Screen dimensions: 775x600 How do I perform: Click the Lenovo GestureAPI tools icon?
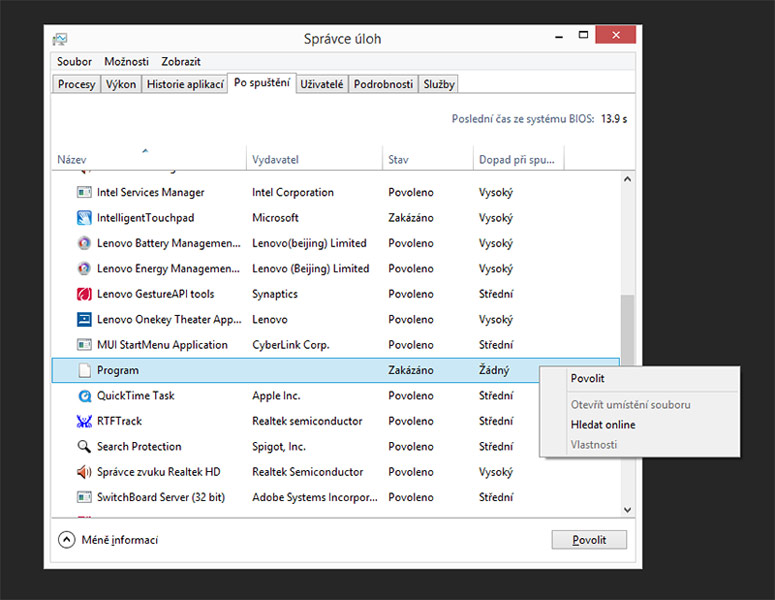tap(84, 294)
